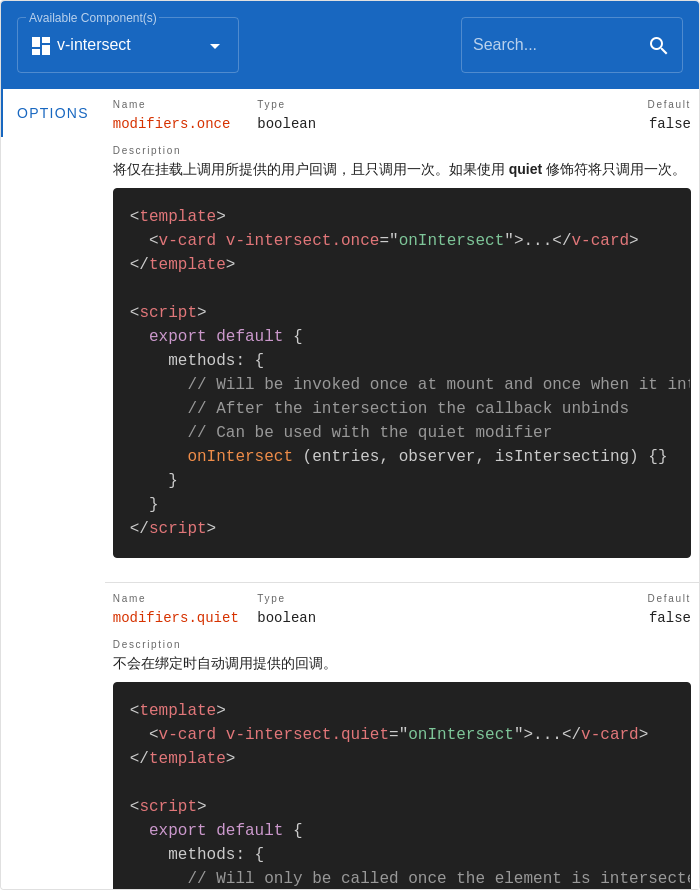
Task: Expand the Available Component(s) combo box
Action: (128, 45)
